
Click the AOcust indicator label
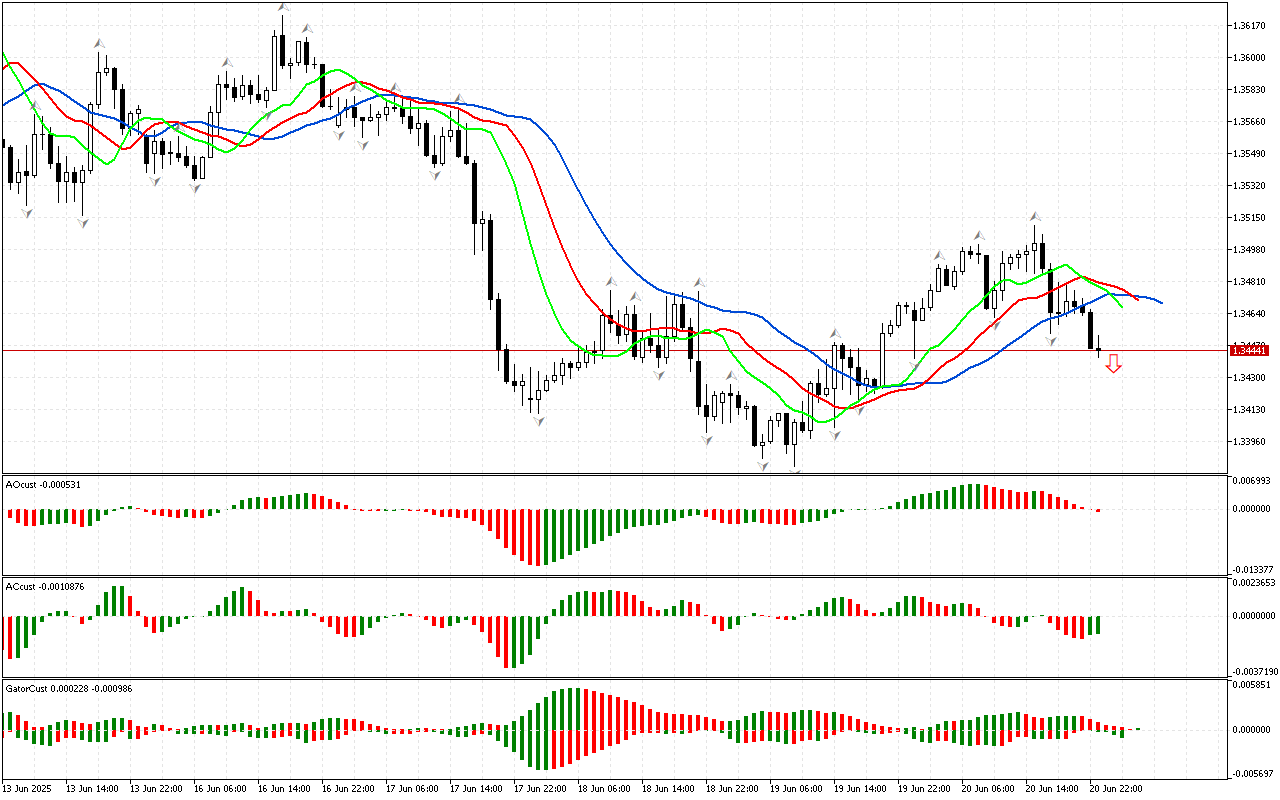click(43, 484)
